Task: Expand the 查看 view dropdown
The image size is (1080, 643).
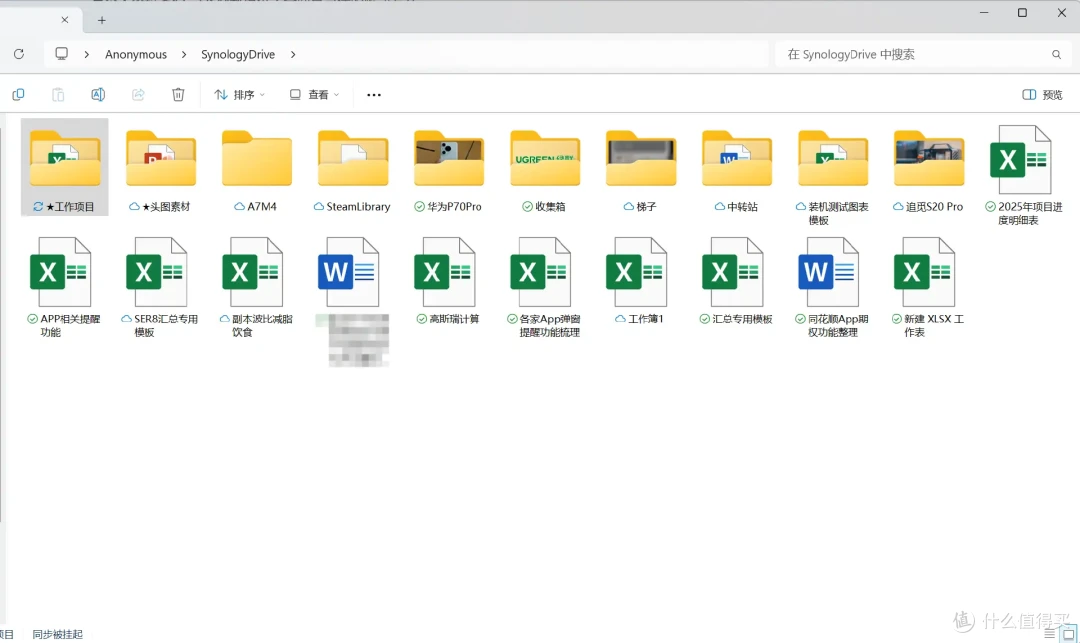Action: [x=314, y=95]
